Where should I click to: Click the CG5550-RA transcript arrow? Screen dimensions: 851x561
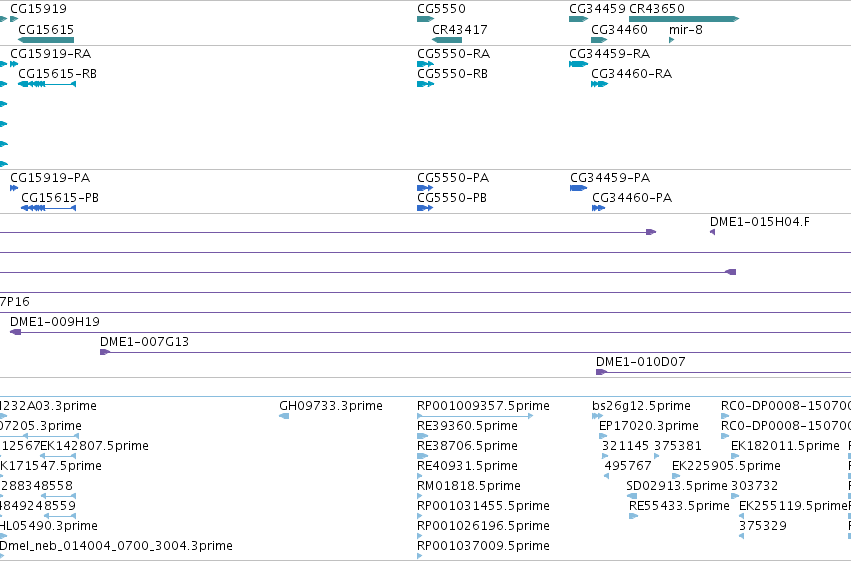point(426,64)
